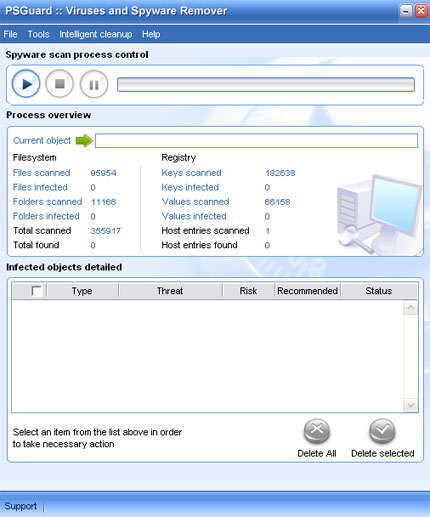Click the Delete selected text label
This screenshot has width=430, height=517.
[383, 453]
